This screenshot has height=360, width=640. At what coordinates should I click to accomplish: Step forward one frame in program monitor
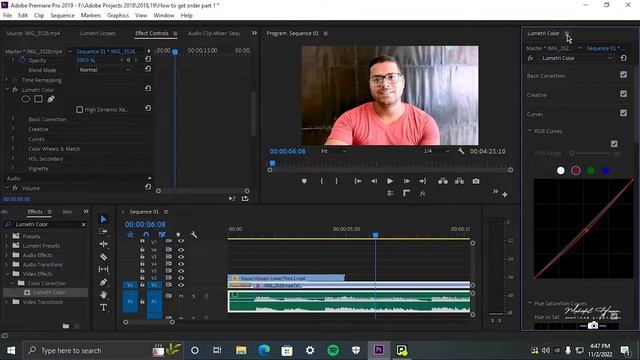coord(407,181)
